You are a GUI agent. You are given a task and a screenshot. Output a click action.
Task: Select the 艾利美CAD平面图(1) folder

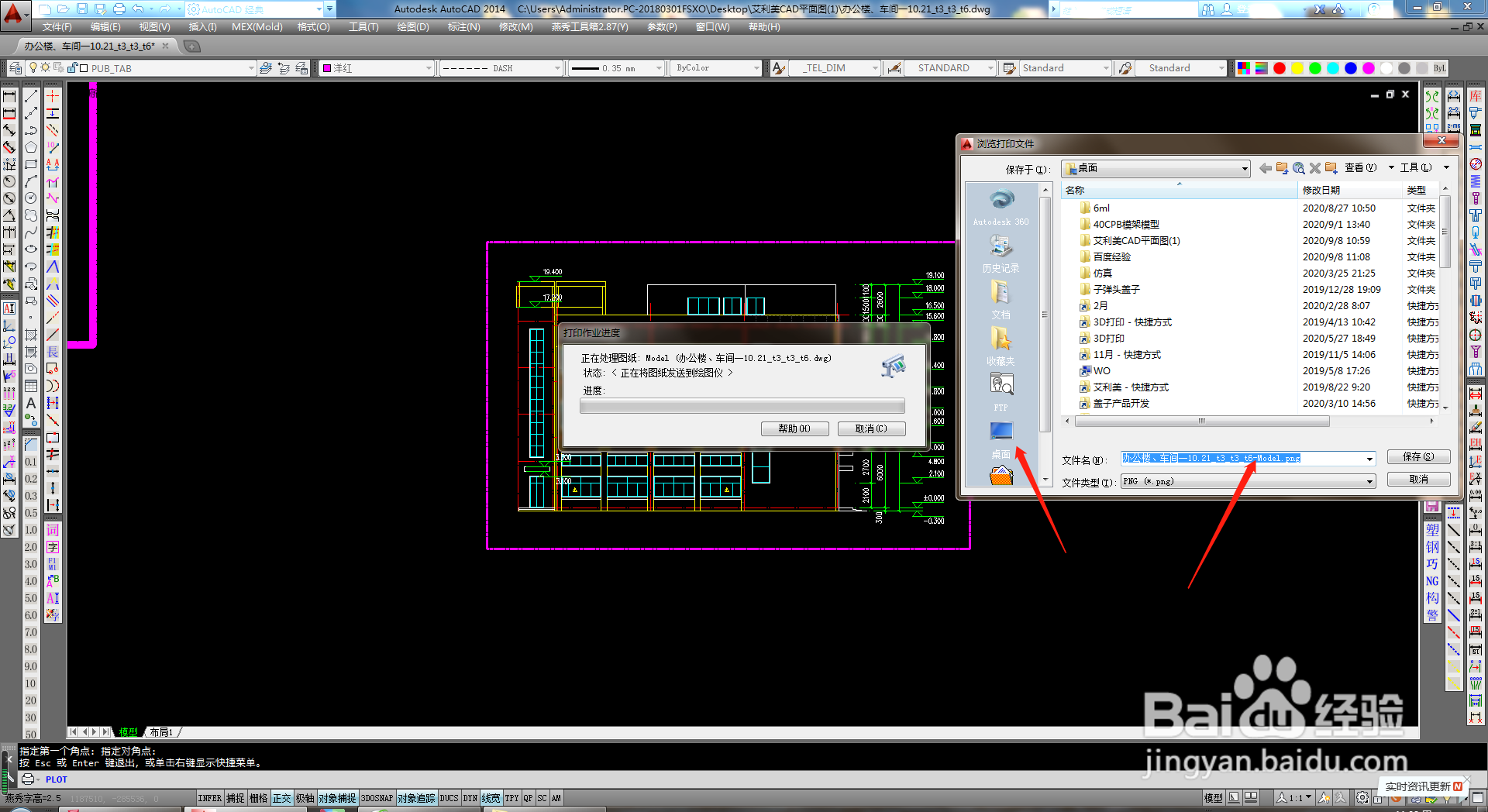click(1130, 241)
